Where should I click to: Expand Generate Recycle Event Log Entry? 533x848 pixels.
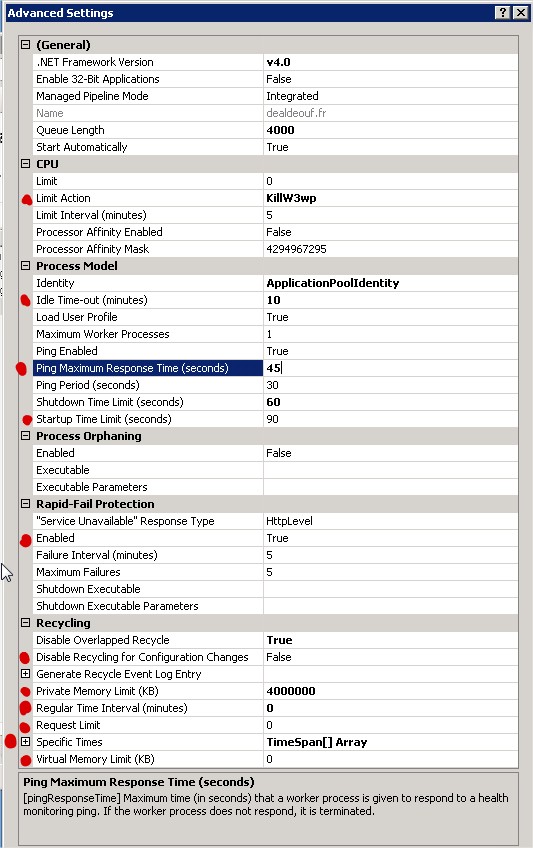(x=25, y=674)
